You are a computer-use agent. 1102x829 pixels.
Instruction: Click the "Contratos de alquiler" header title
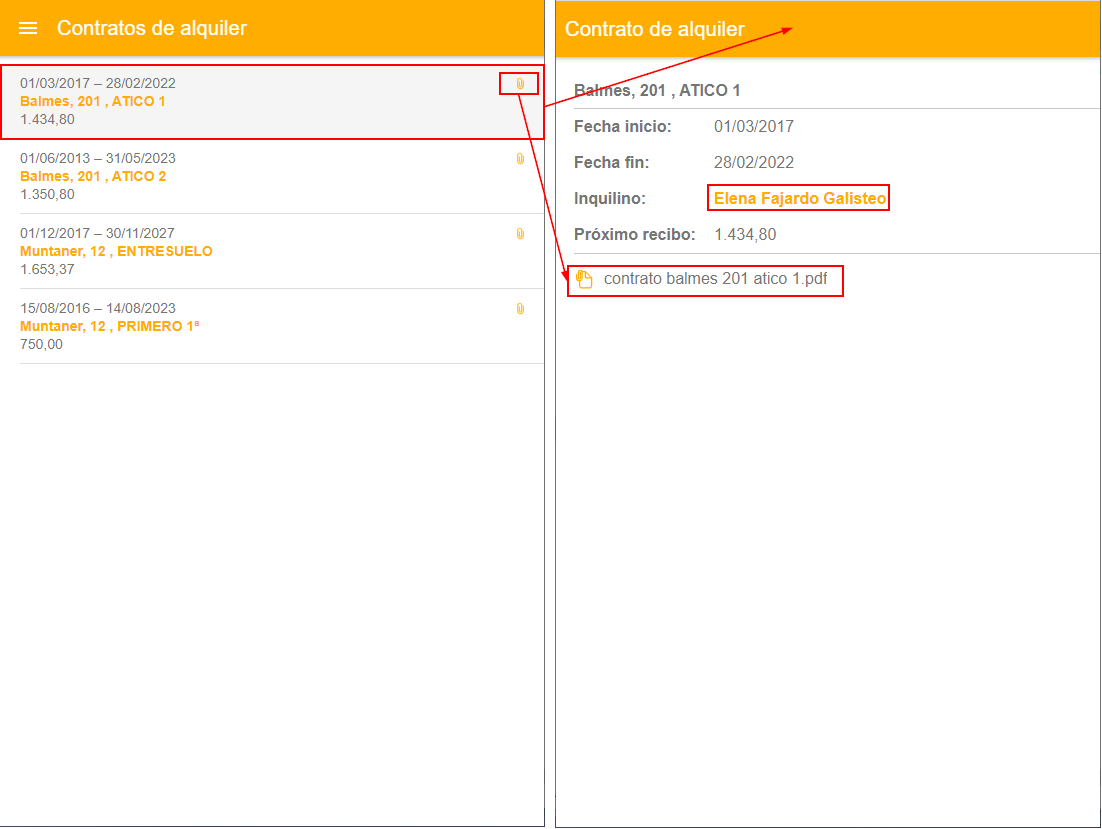tap(151, 28)
